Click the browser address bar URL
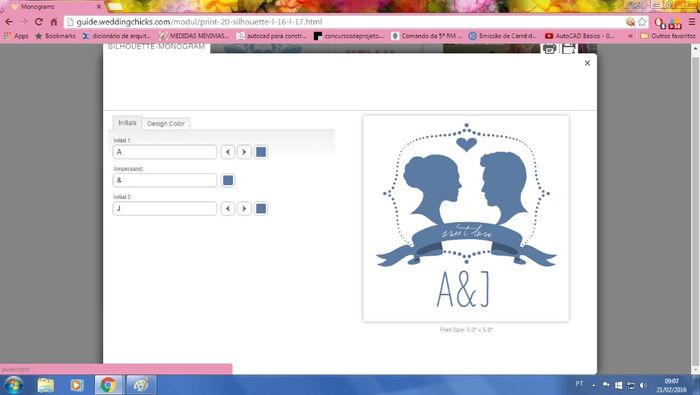This screenshot has width=700, height=395. (x=199, y=22)
